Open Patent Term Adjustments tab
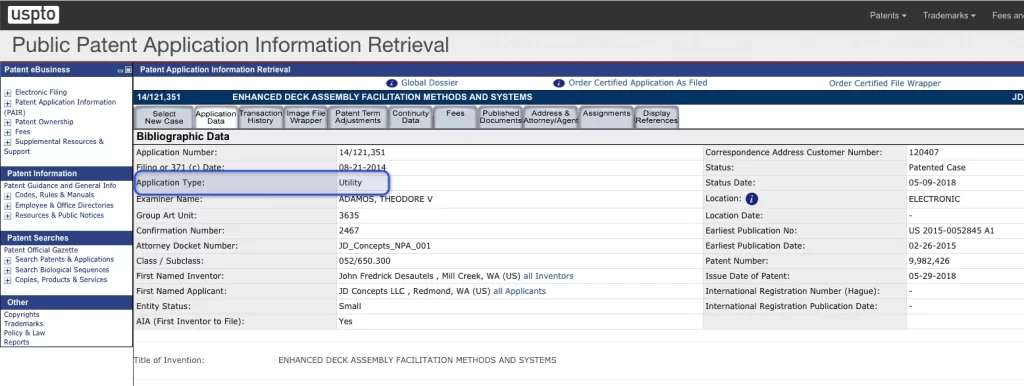Image resolution: width=1024 pixels, height=386 pixels. coord(357,117)
